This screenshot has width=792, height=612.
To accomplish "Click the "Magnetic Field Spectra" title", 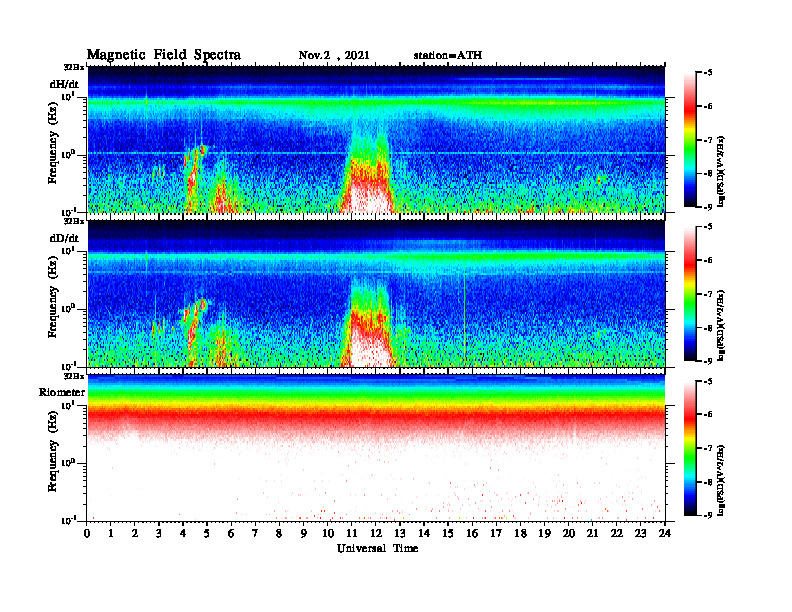I will click(x=164, y=55).
